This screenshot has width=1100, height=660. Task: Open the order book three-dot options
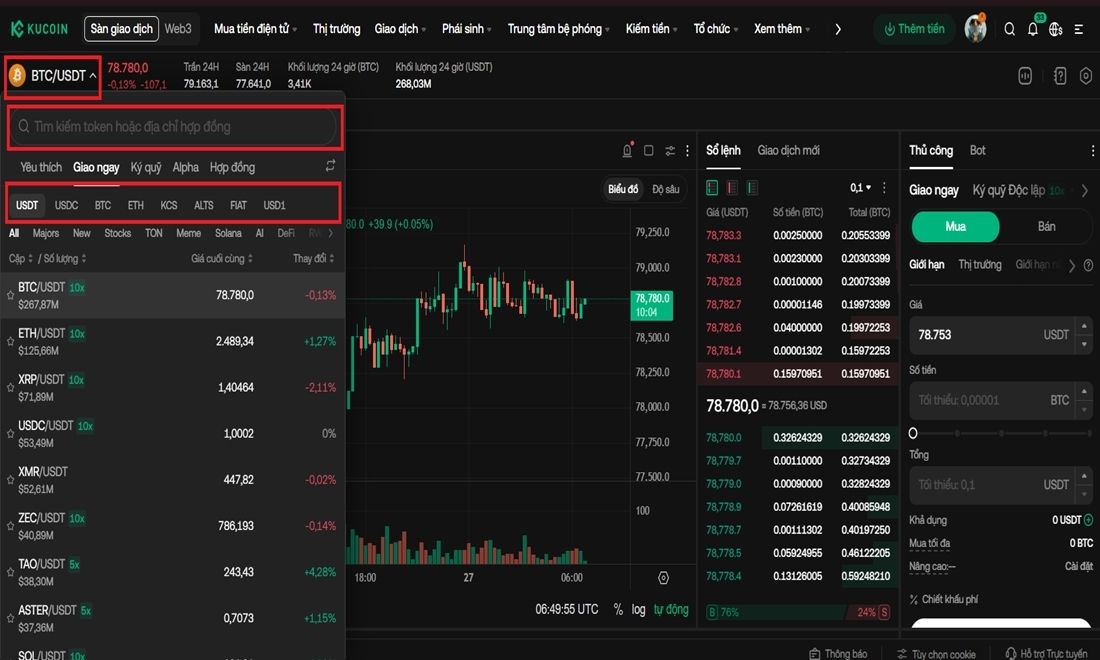[x=884, y=187]
